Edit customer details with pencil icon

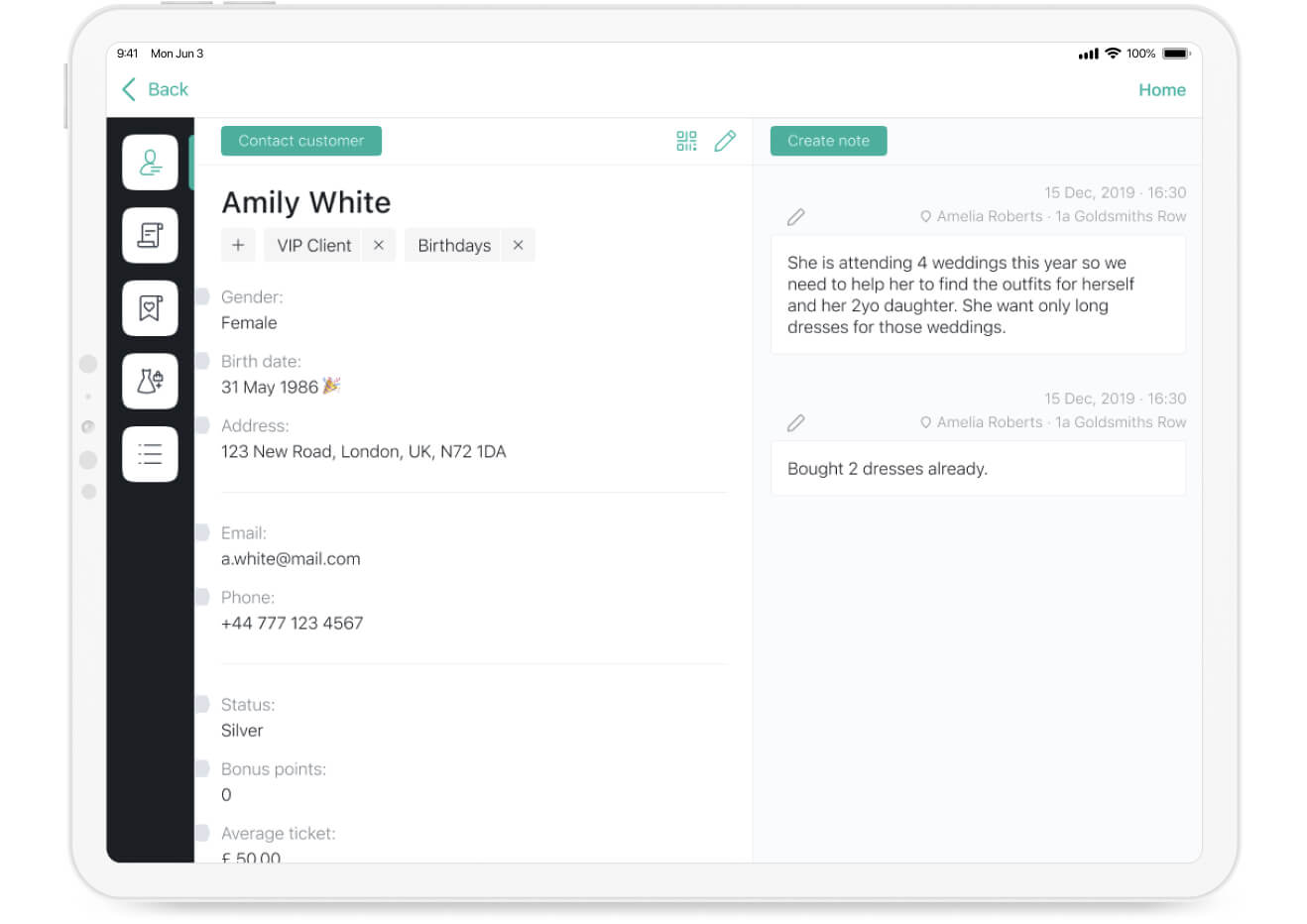tap(725, 141)
